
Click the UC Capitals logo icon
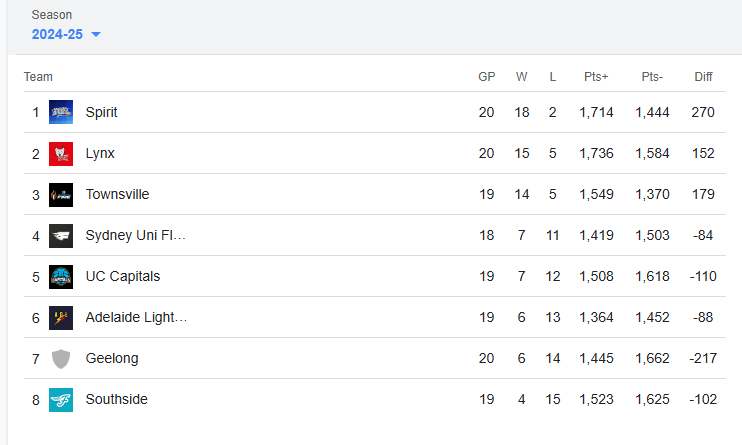point(61,276)
